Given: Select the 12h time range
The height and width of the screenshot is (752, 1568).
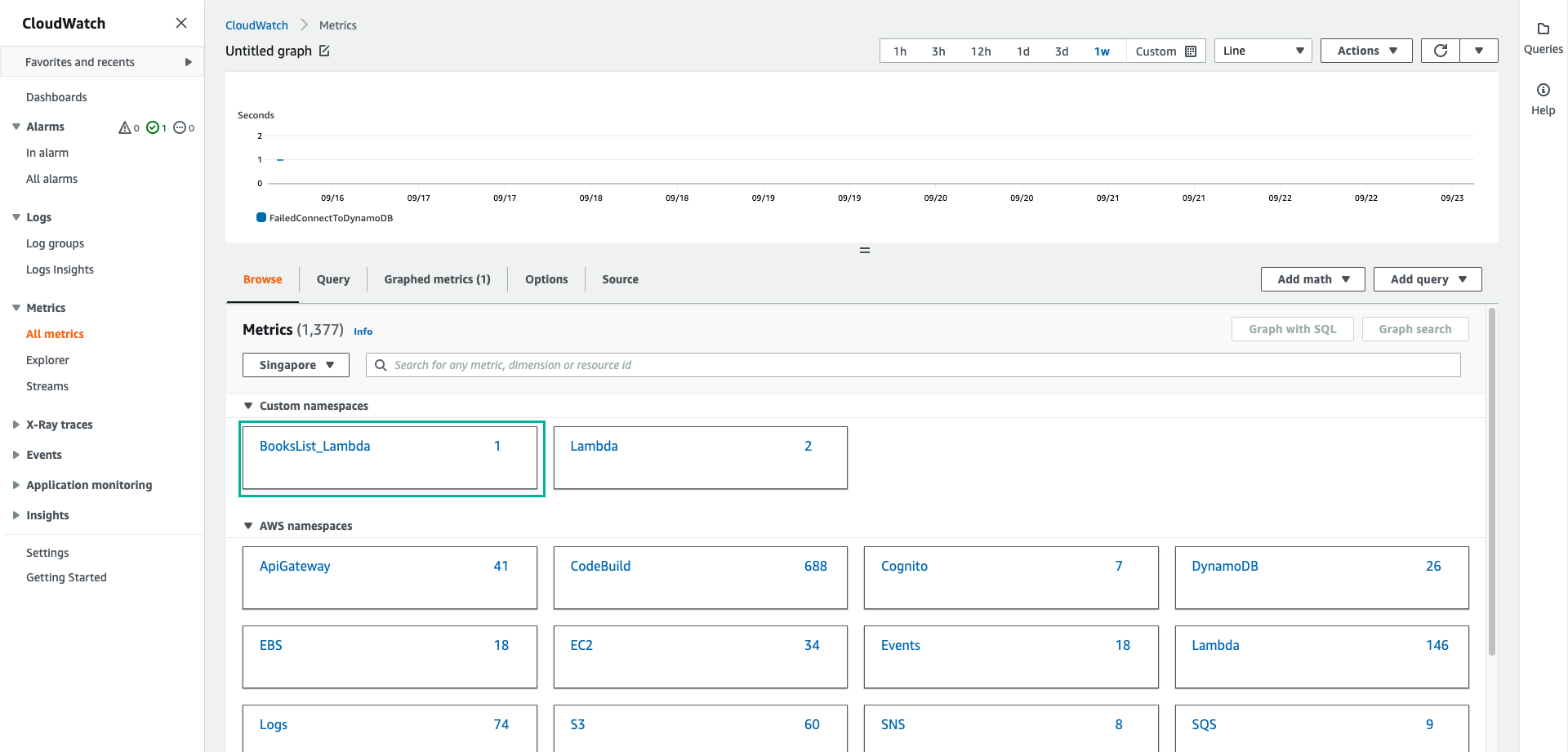Looking at the screenshot, I should pos(981,51).
